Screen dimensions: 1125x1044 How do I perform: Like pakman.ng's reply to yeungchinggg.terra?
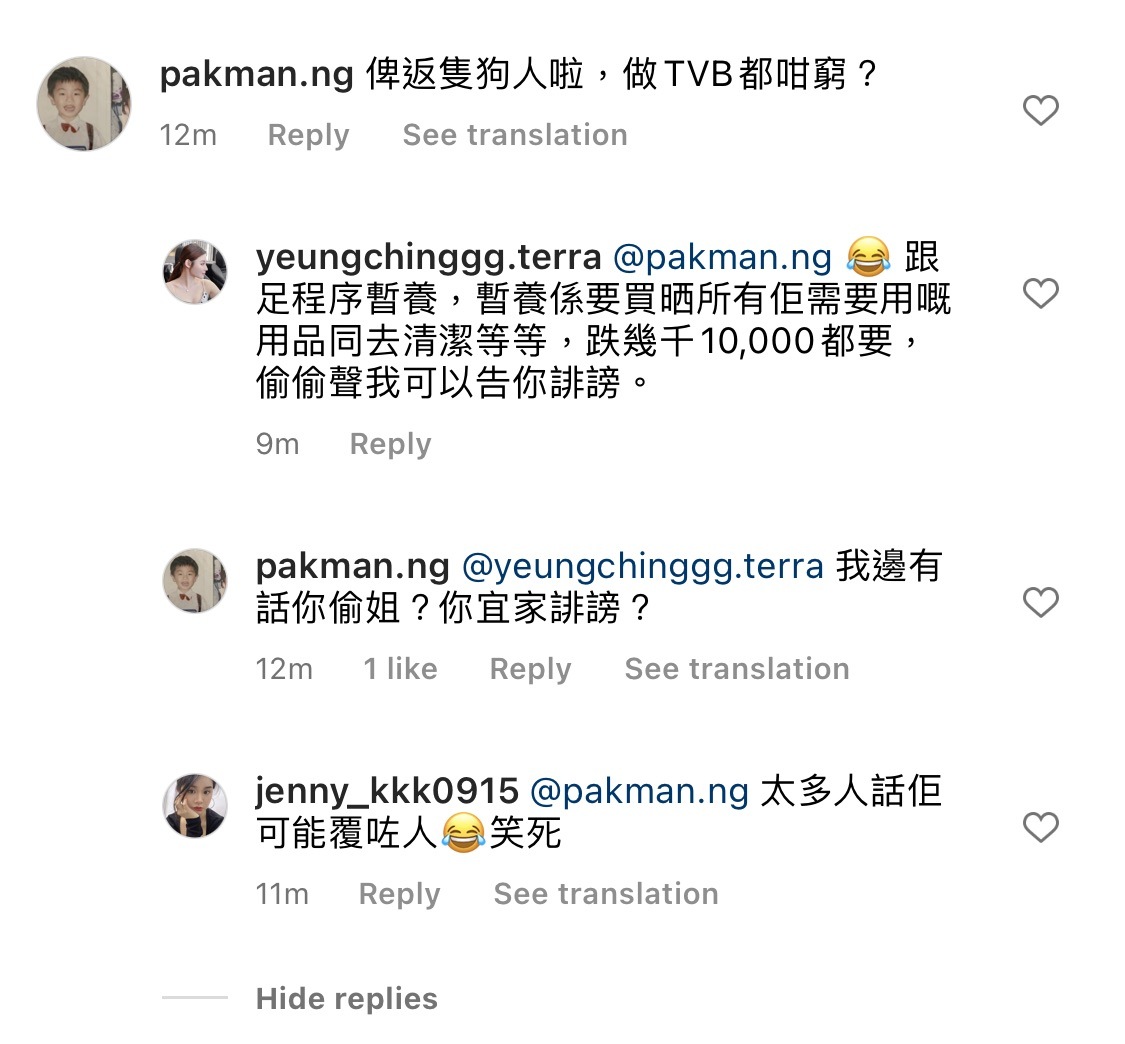click(1041, 602)
